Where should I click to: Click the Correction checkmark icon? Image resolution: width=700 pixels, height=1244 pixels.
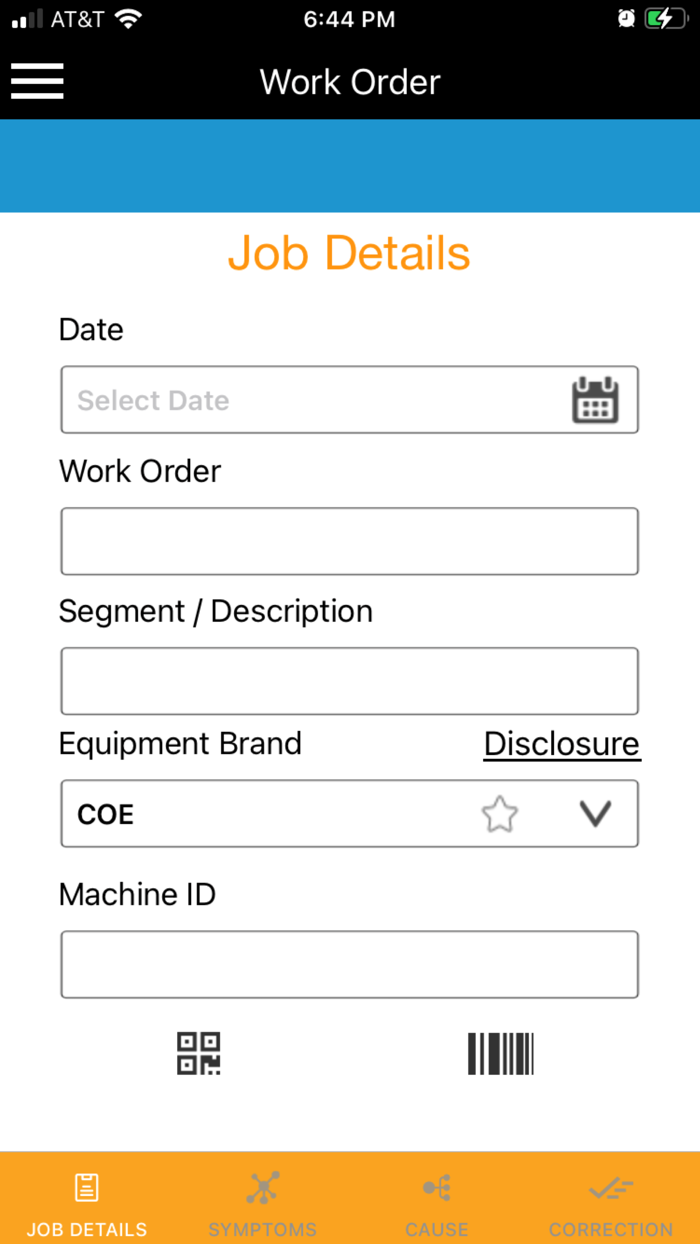click(x=610, y=1186)
